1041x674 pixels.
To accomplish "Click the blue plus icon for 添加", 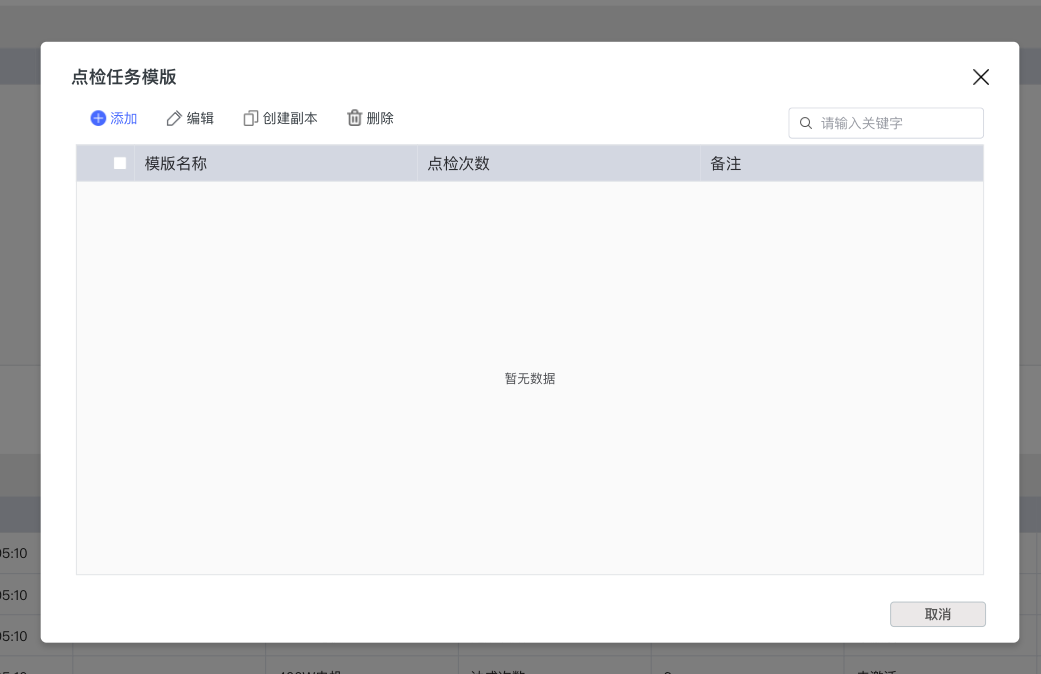I will coord(98,118).
